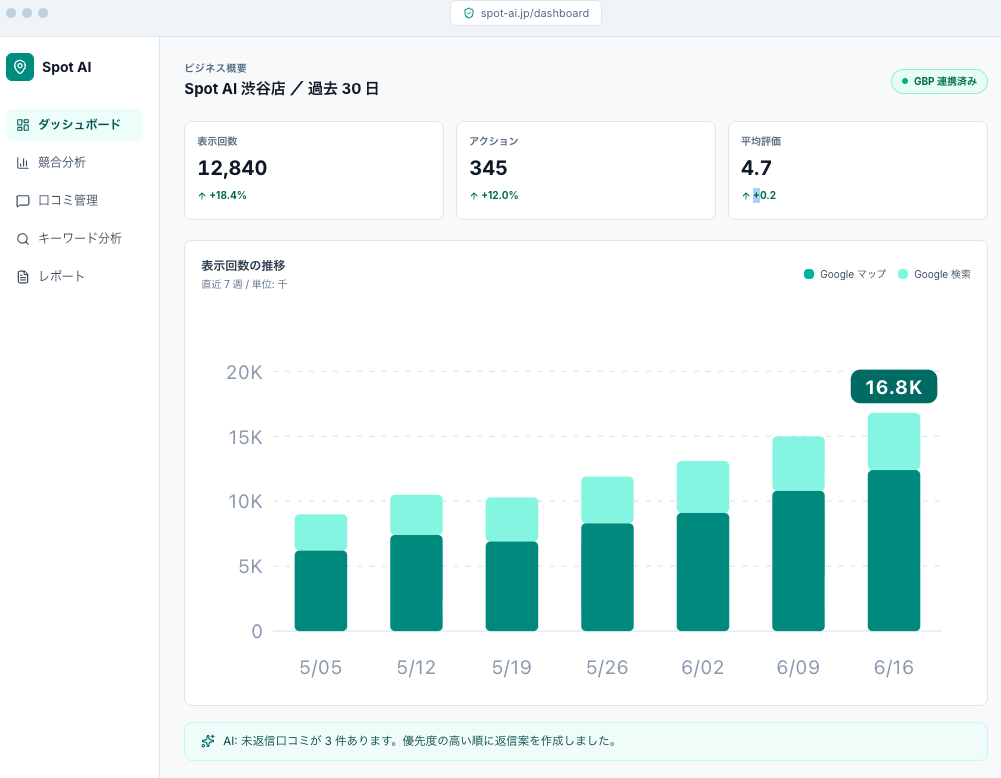Screen dimensions: 1001x778
Task: Select the 表示回数 12,840 card
Action: 314,170
